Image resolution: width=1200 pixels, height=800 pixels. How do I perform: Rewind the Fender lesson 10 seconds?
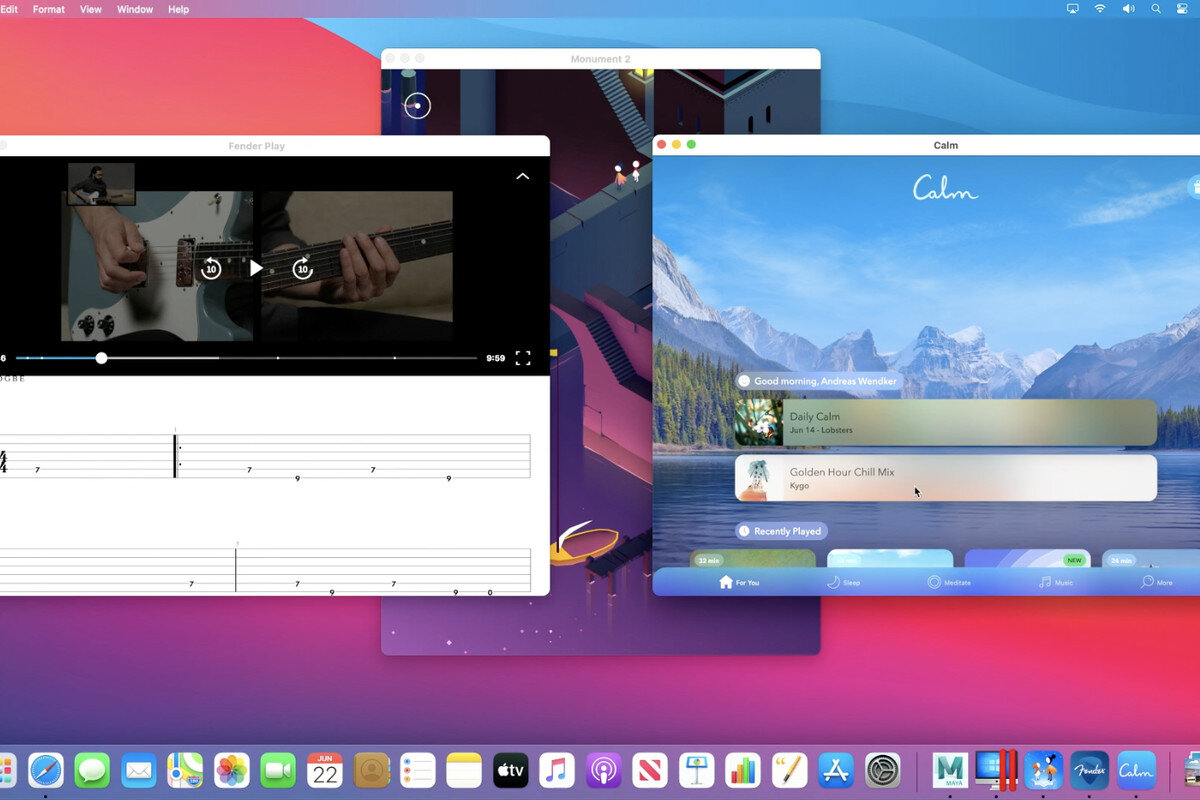(211, 268)
